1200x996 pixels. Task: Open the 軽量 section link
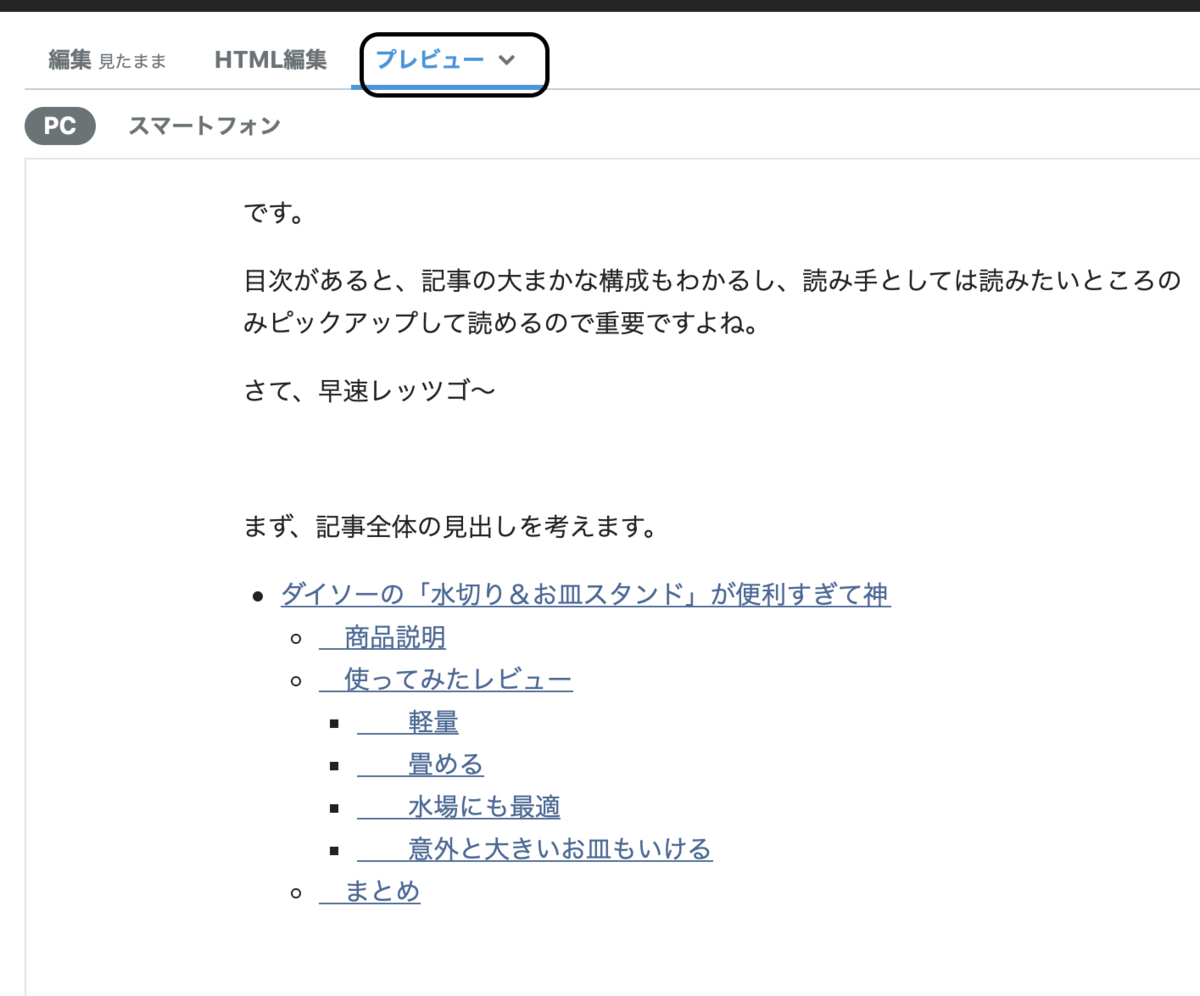click(430, 722)
